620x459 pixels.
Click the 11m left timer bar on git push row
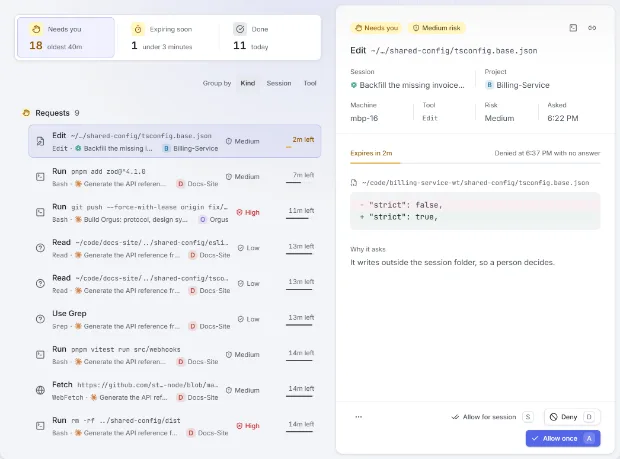(x=300, y=218)
